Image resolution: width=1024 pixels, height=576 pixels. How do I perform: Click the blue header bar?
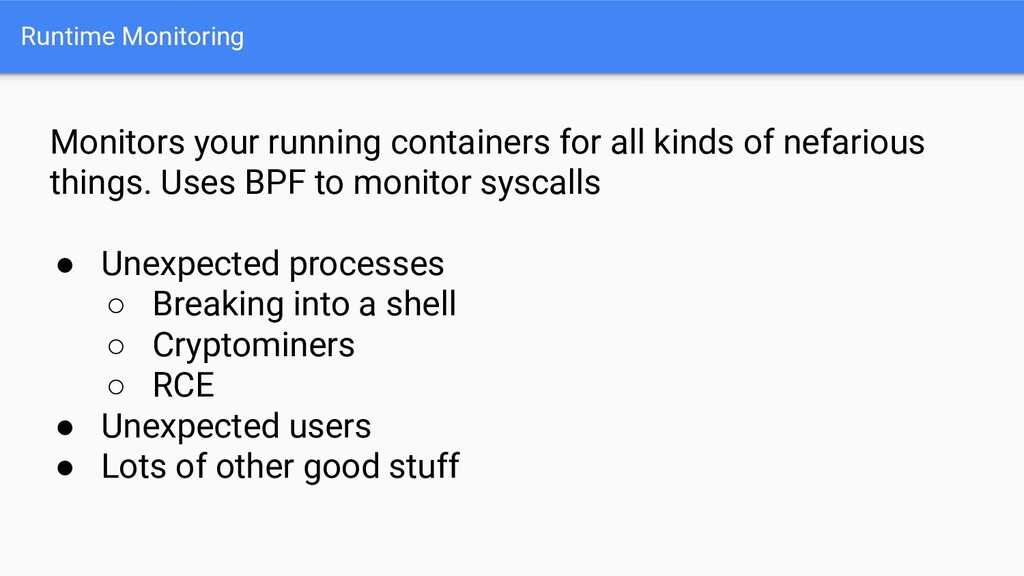(512, 37)
